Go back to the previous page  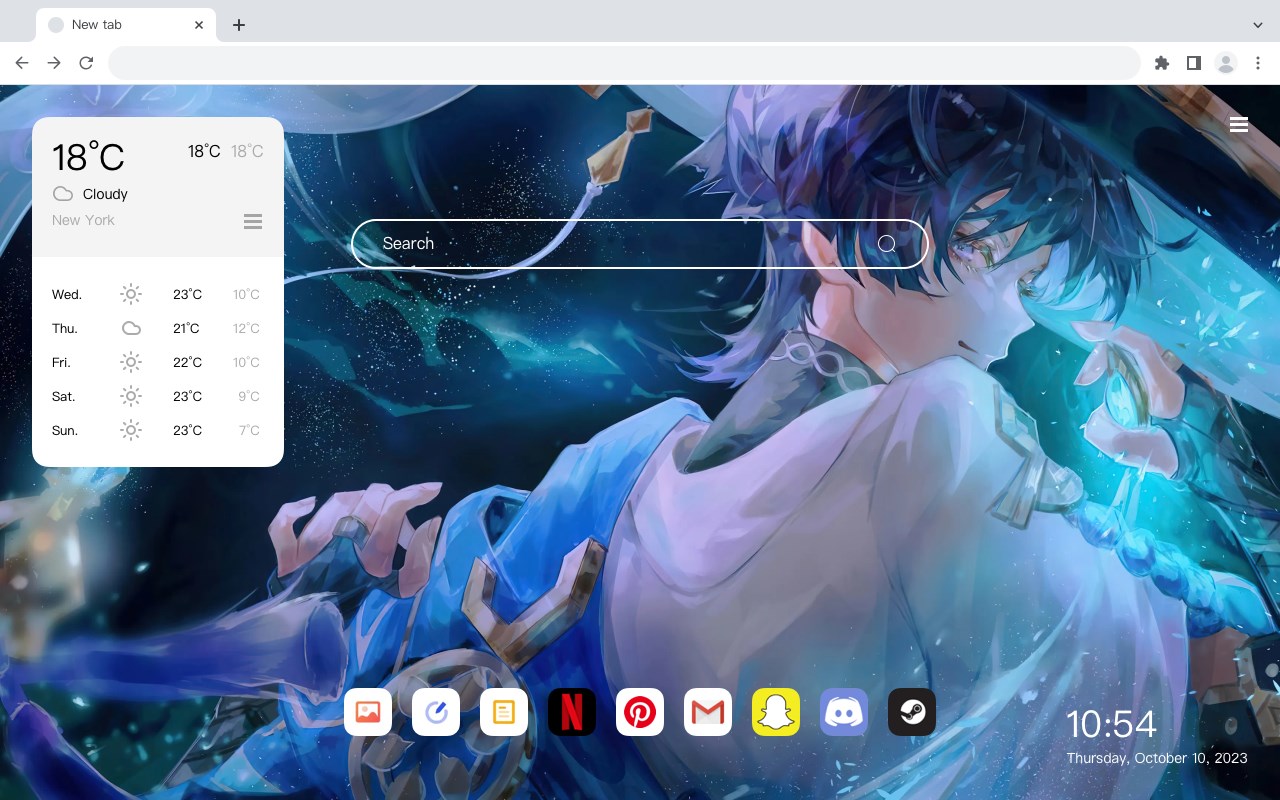(x=22, y=63)
